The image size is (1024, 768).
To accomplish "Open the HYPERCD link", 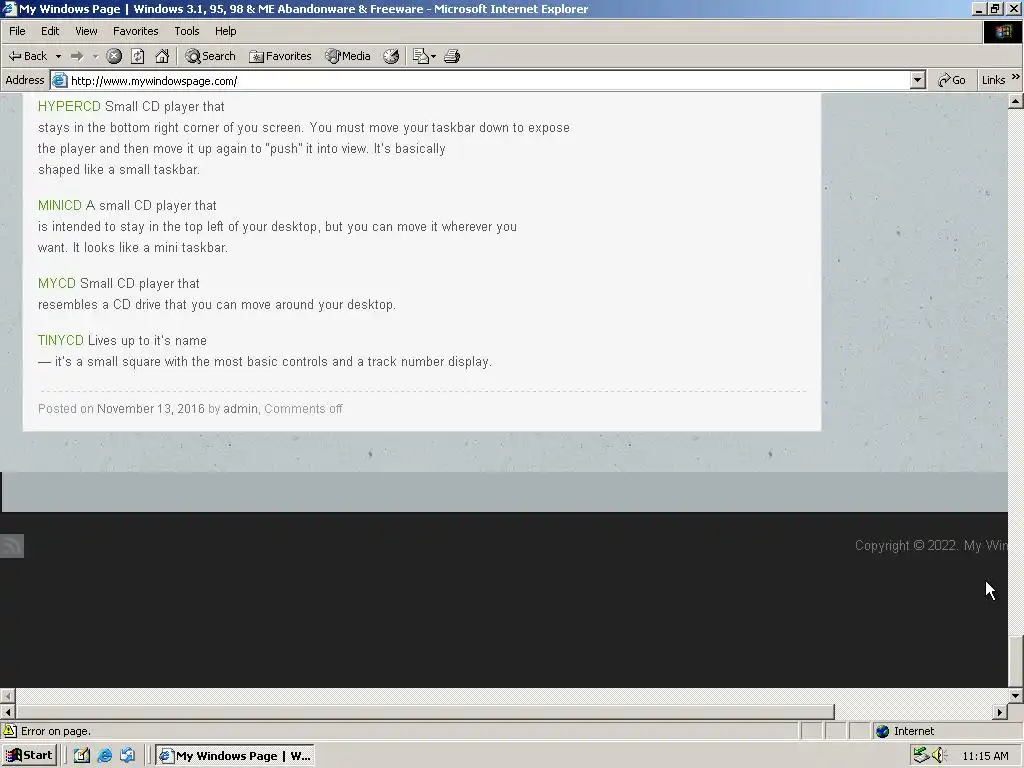I will (69, 106).
